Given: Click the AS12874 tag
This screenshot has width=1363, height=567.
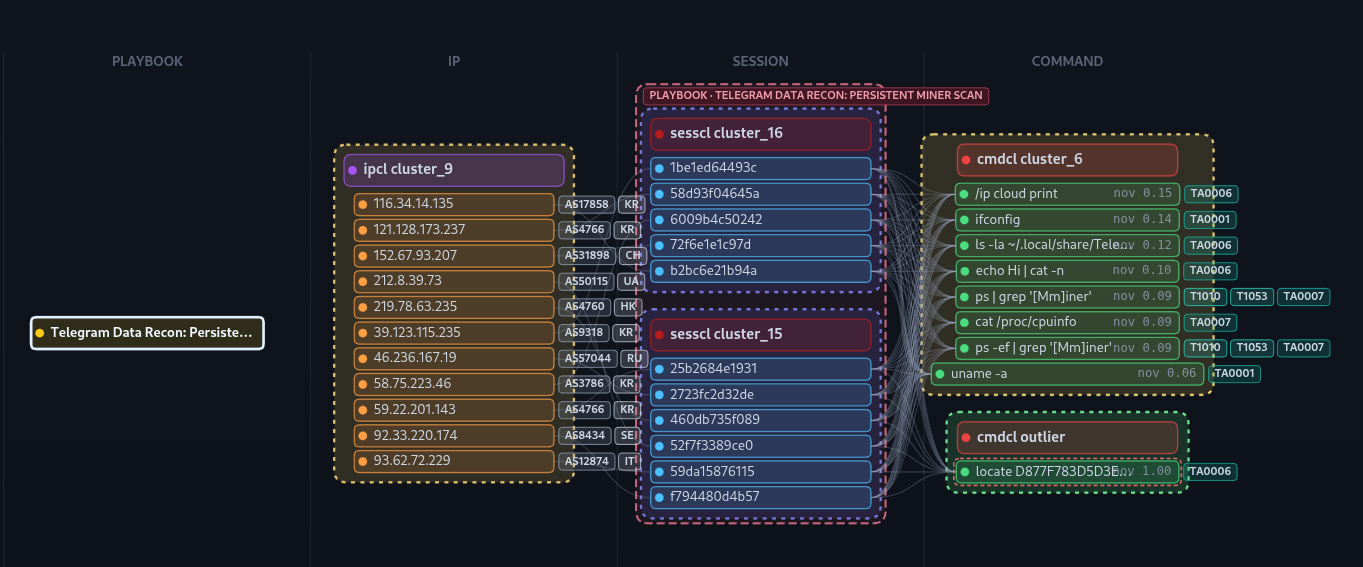Looking at the screenshot, I should (586, 461).
